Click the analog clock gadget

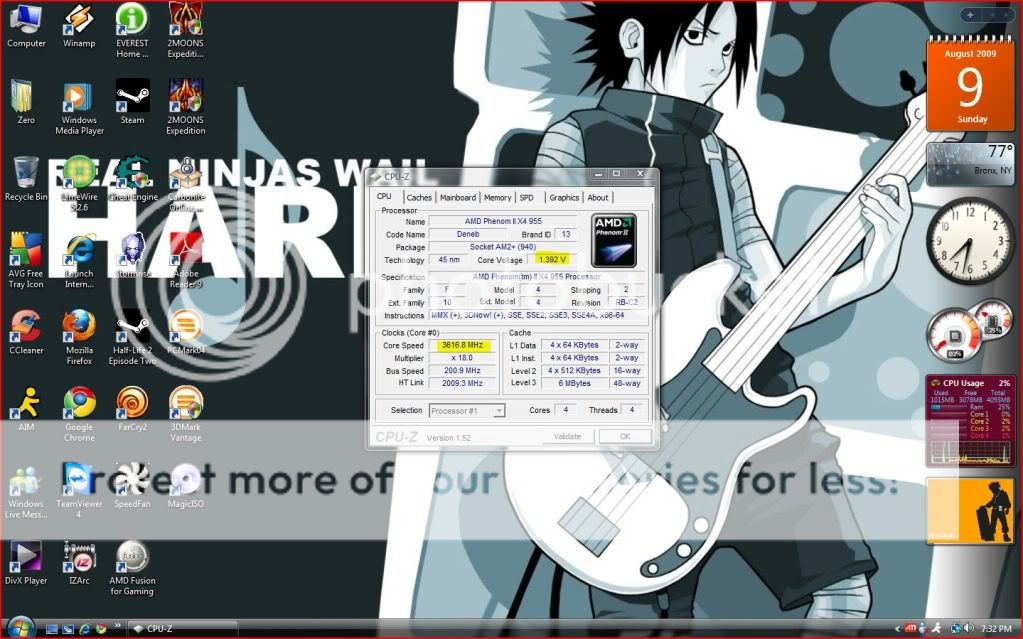970,240
